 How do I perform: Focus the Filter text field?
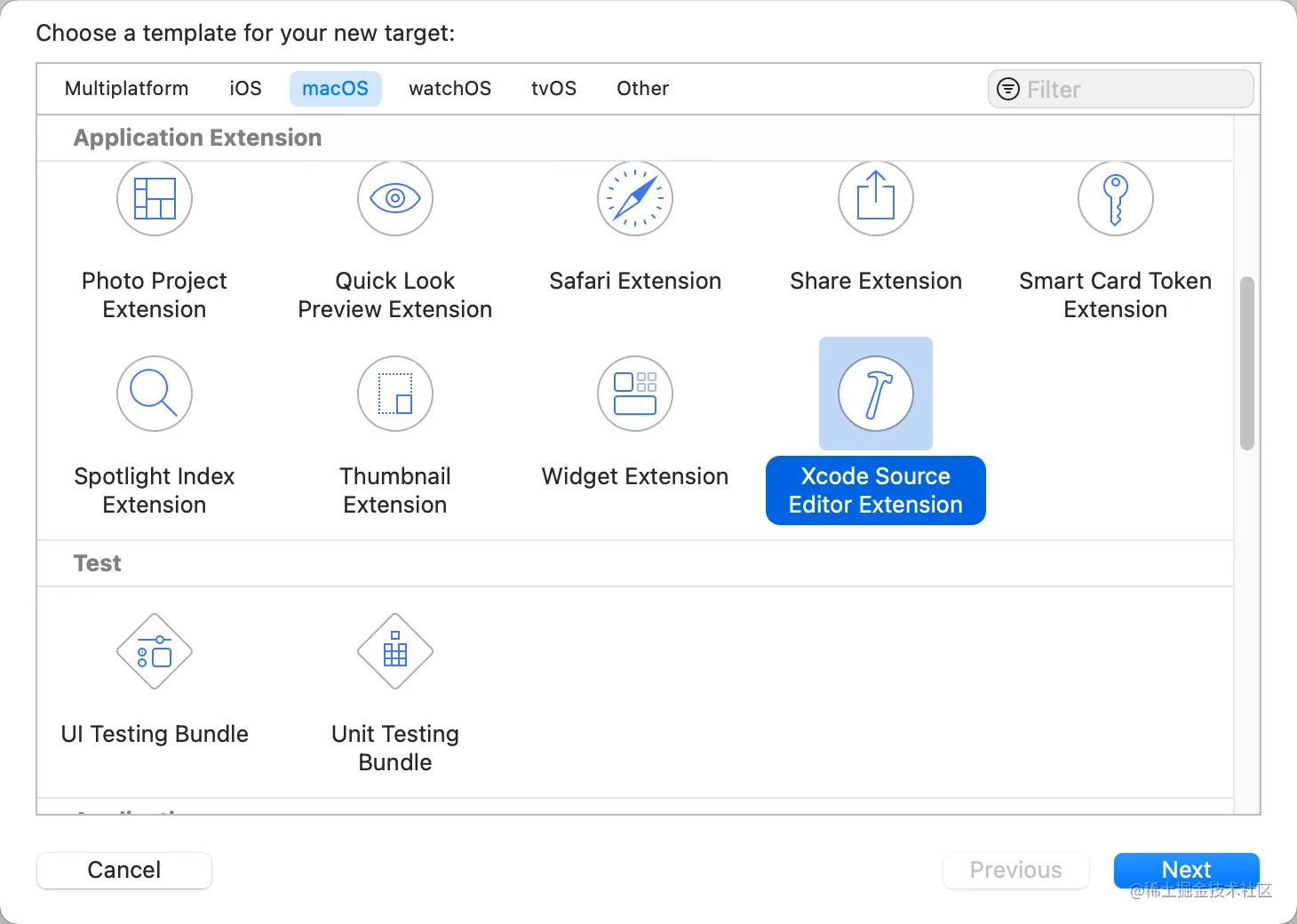click(1121, 89)
